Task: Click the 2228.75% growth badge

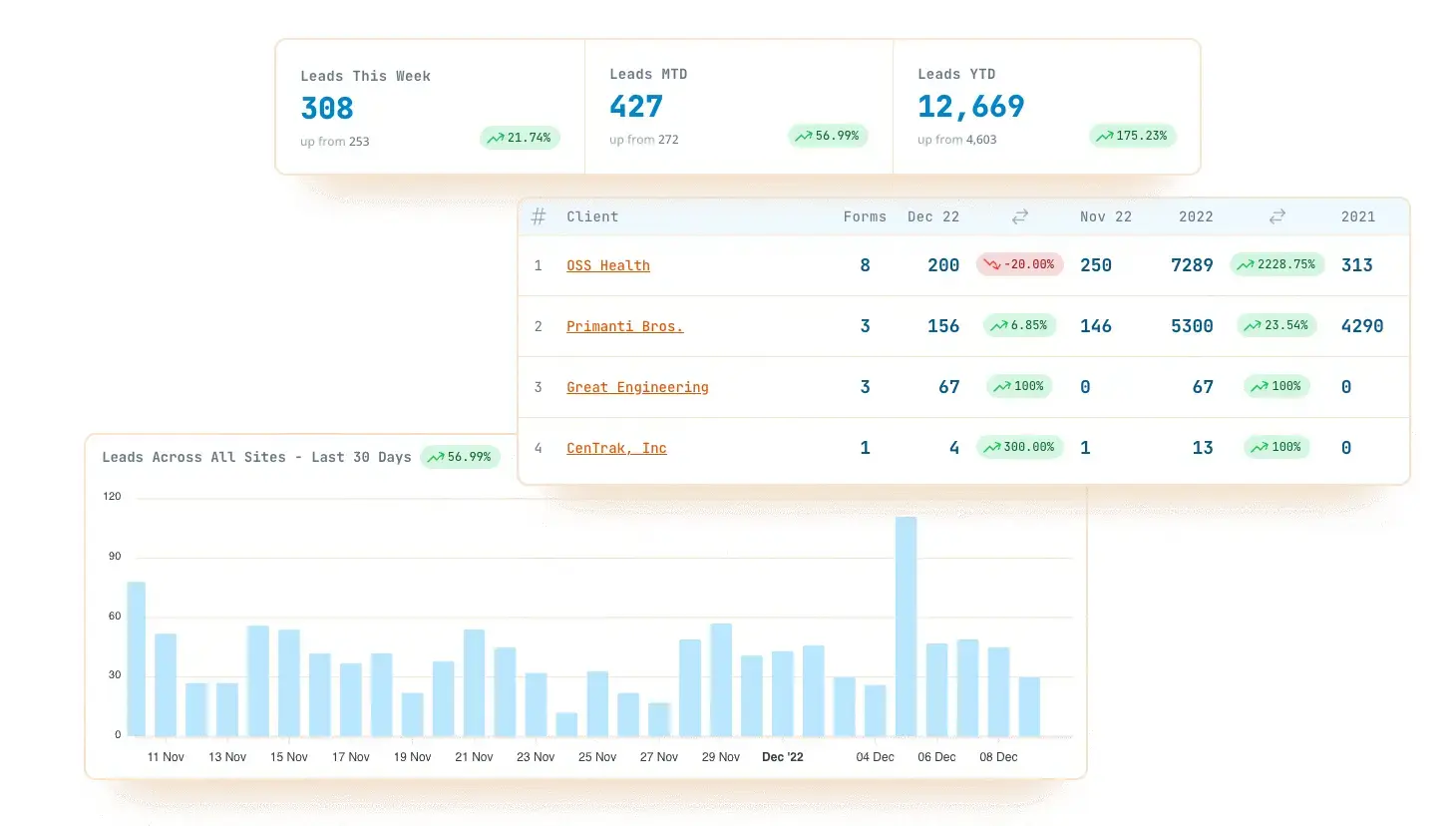Action: coord(1276,264)
